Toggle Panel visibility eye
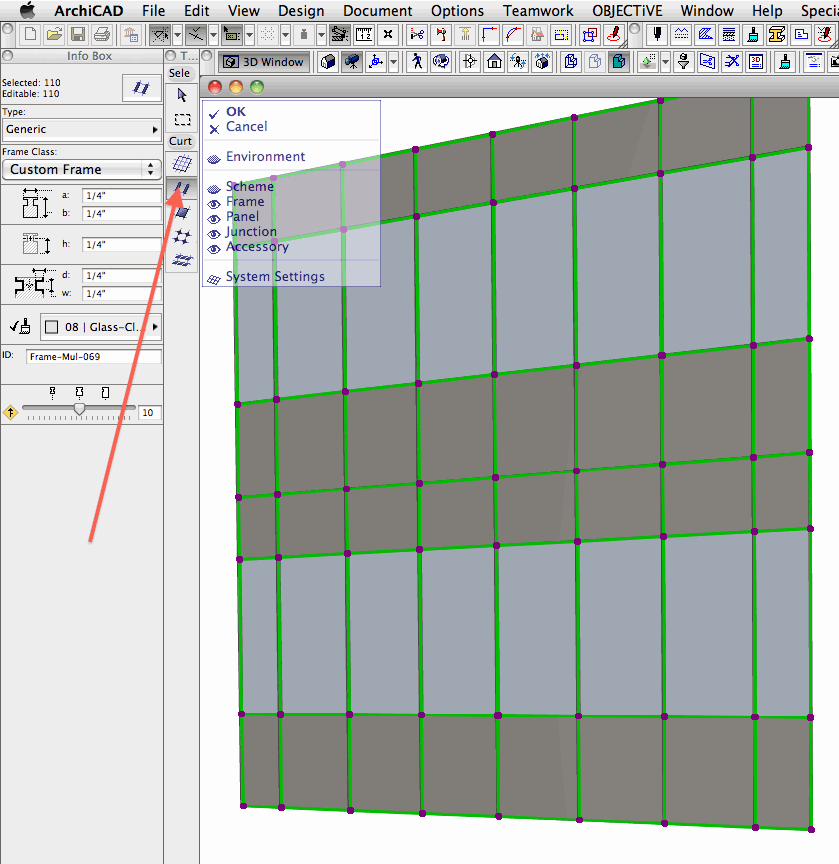 (214, 219)
